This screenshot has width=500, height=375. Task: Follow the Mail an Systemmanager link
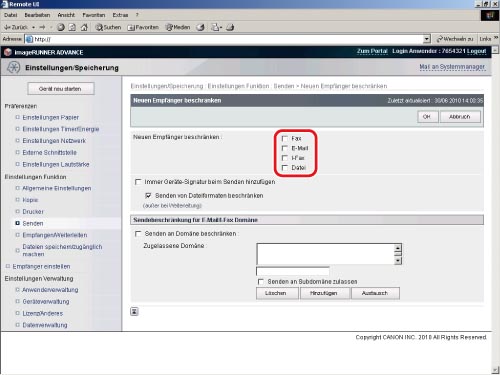[452, 67]
